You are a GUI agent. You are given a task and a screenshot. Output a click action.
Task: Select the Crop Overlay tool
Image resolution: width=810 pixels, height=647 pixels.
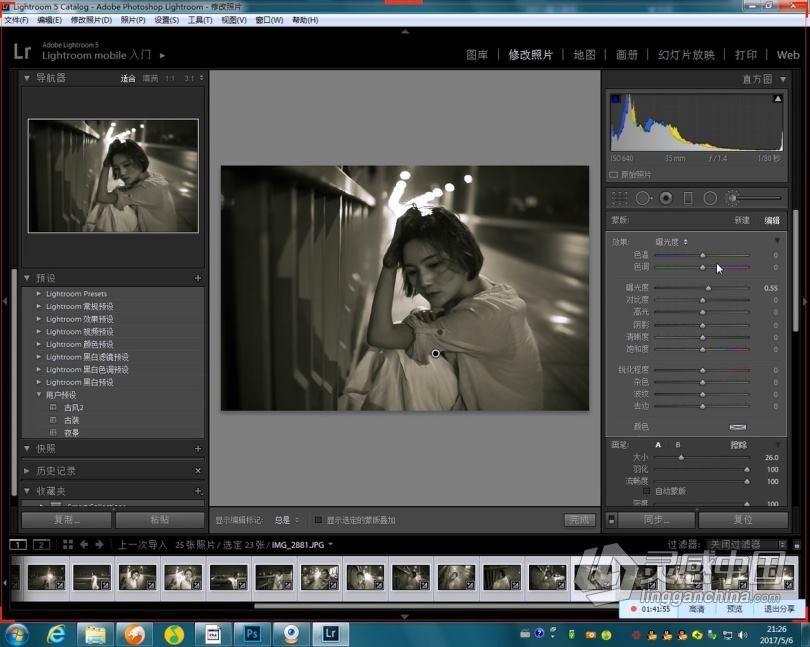click(619, 198)
